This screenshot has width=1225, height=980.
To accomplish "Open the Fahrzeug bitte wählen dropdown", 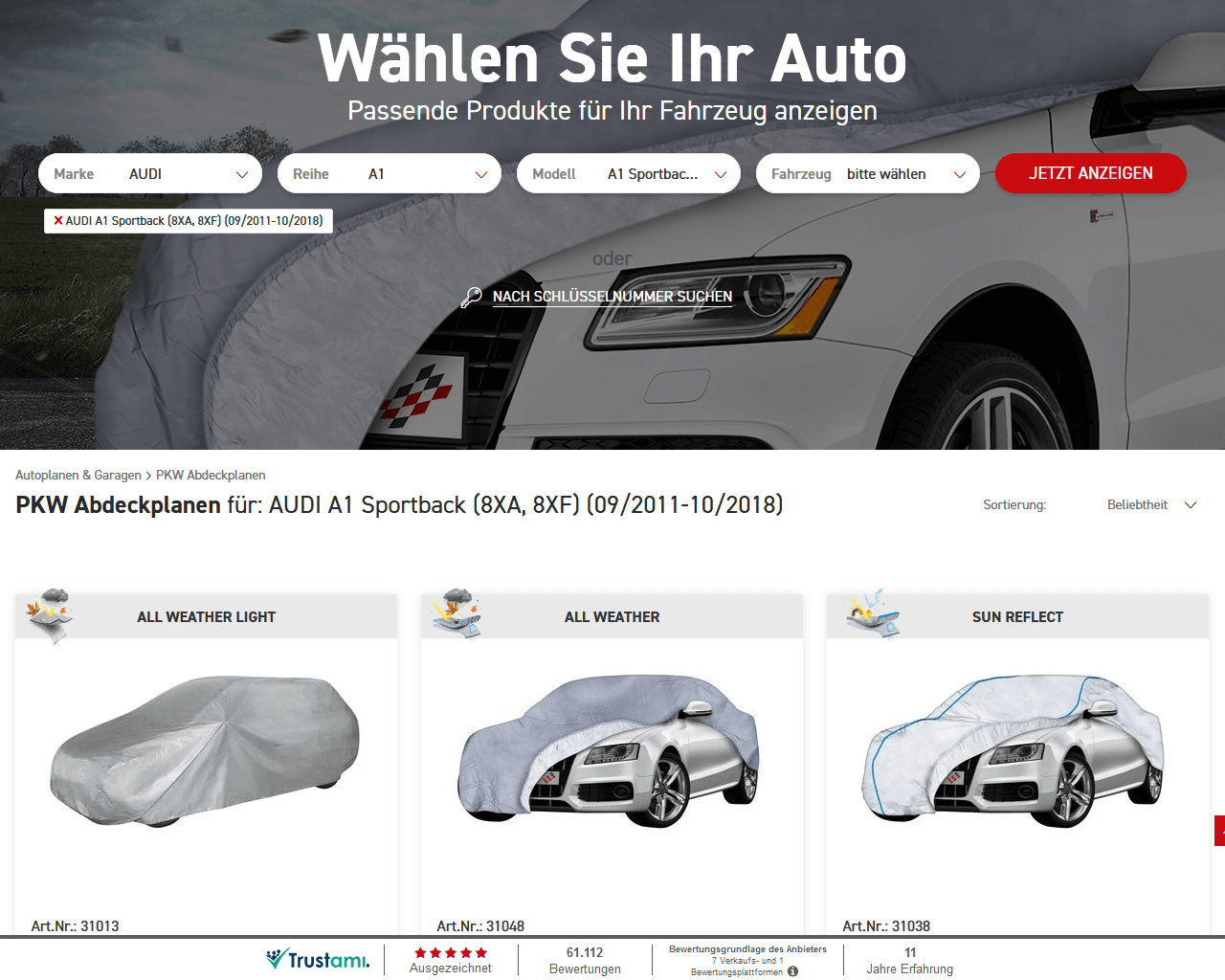I will pos(868,173).
